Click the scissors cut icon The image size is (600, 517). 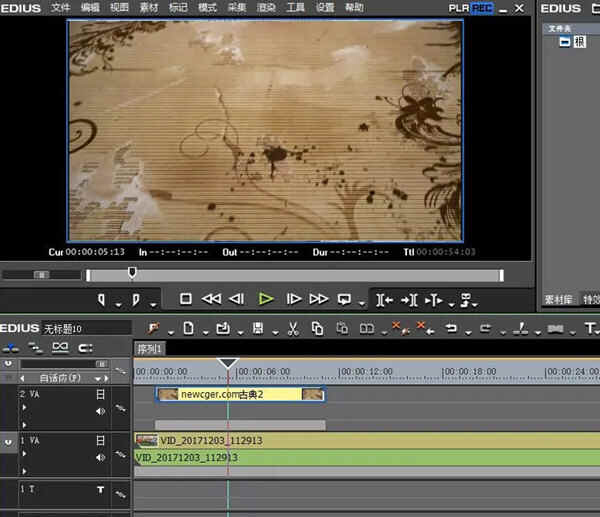pyautogui.click(x=292, y=328)
